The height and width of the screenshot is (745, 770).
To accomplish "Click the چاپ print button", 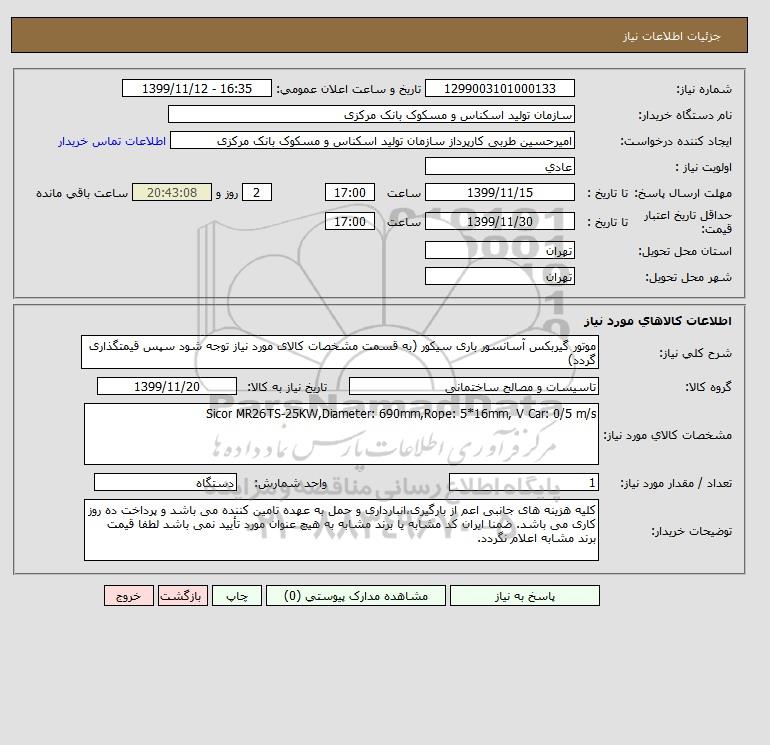I will point(237,596).
